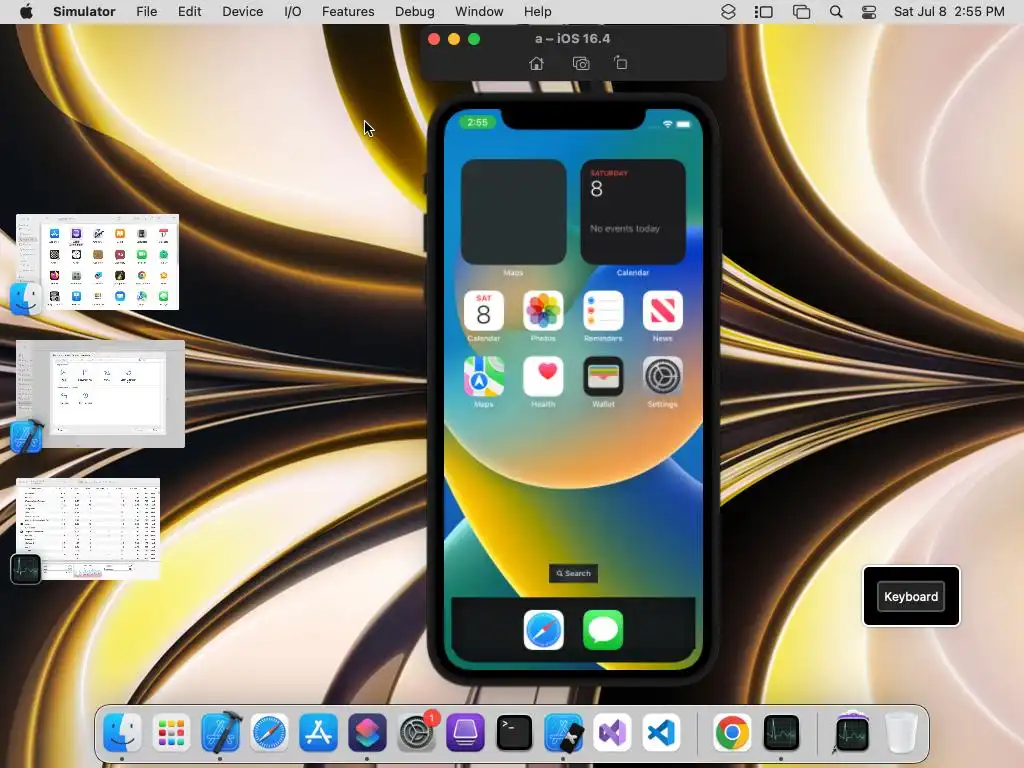
Task: Open the Settings app on iPhone
Action: click(662, 377)
